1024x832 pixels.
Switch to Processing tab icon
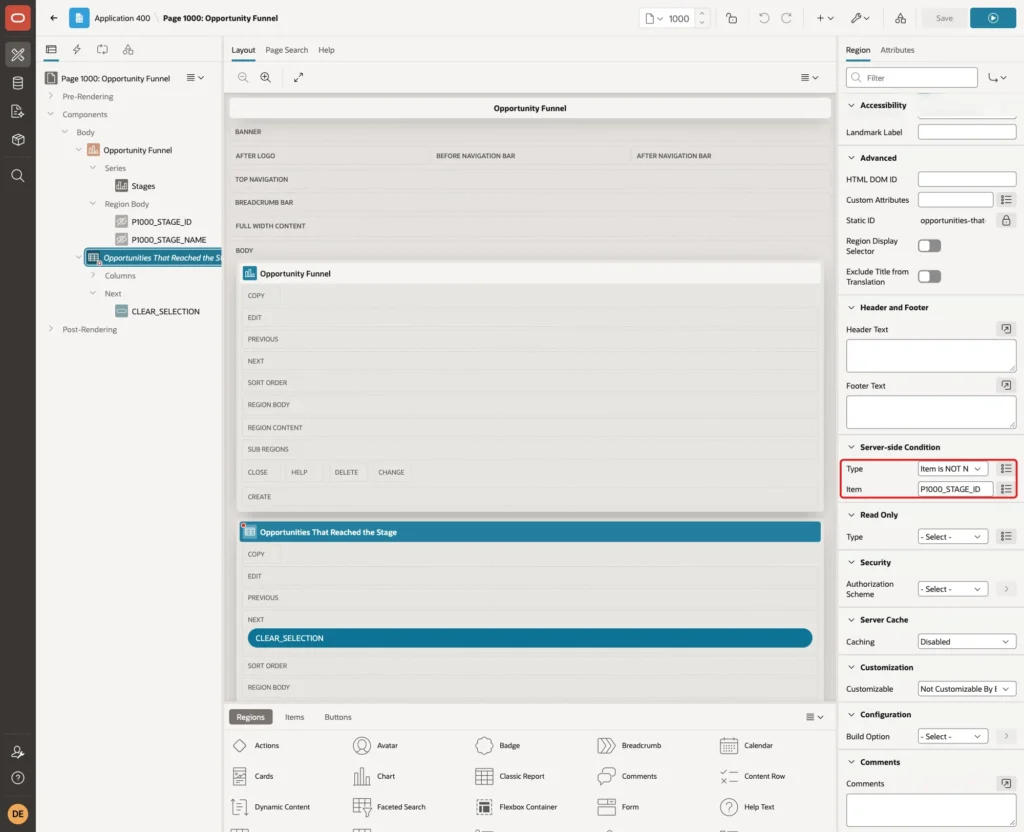point(103,50)
